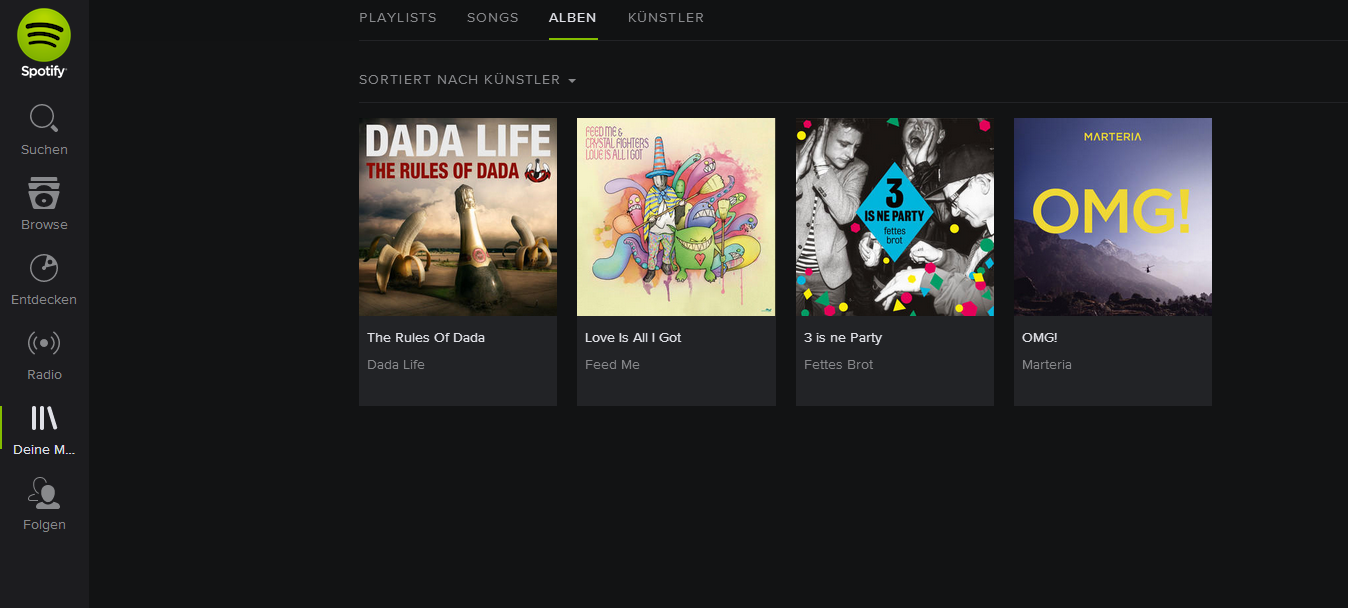Click the Folgen label in sidebar
1348x608 pixels.
(44, 525)
